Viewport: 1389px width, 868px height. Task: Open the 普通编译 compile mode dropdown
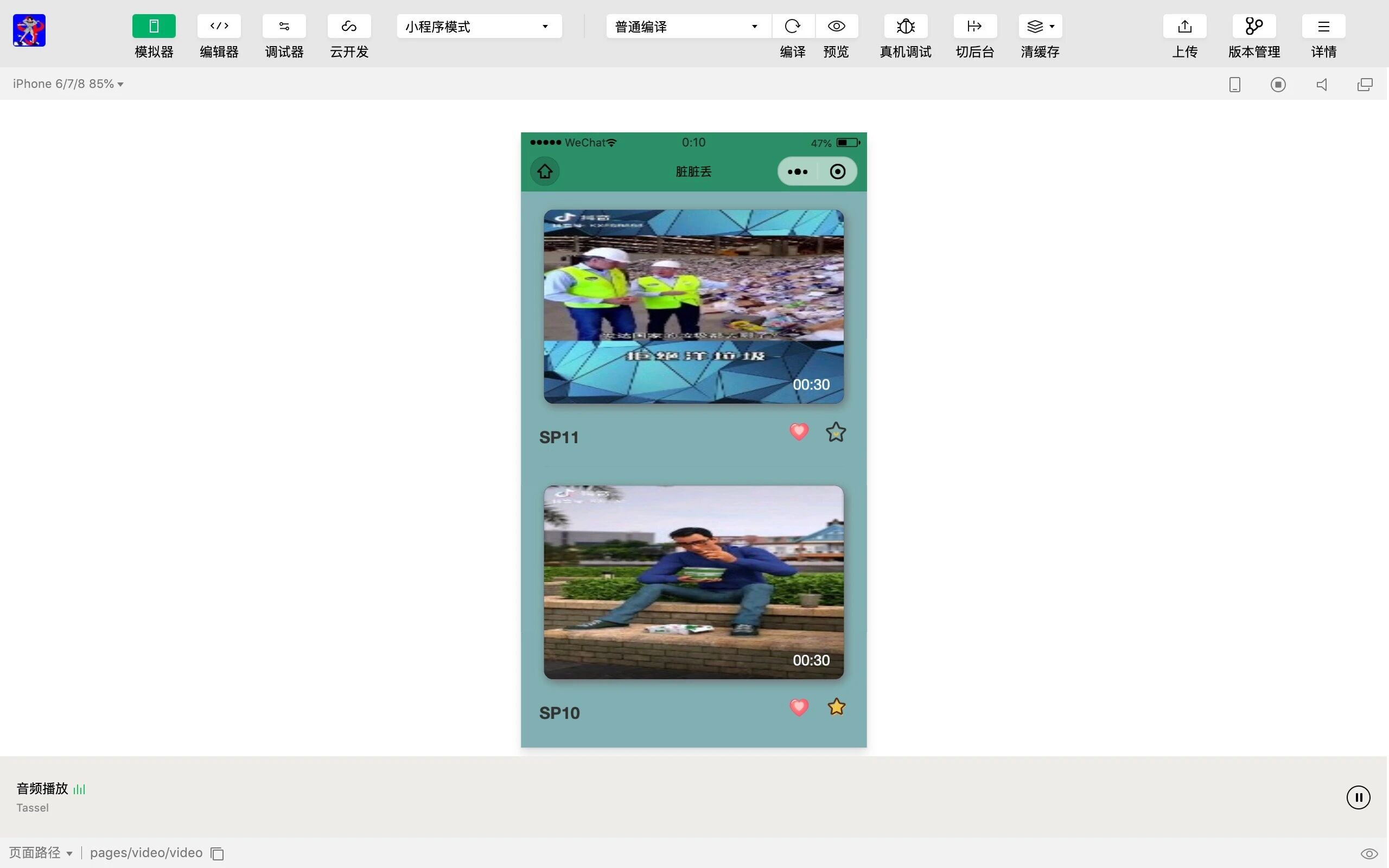click(687, 27)
